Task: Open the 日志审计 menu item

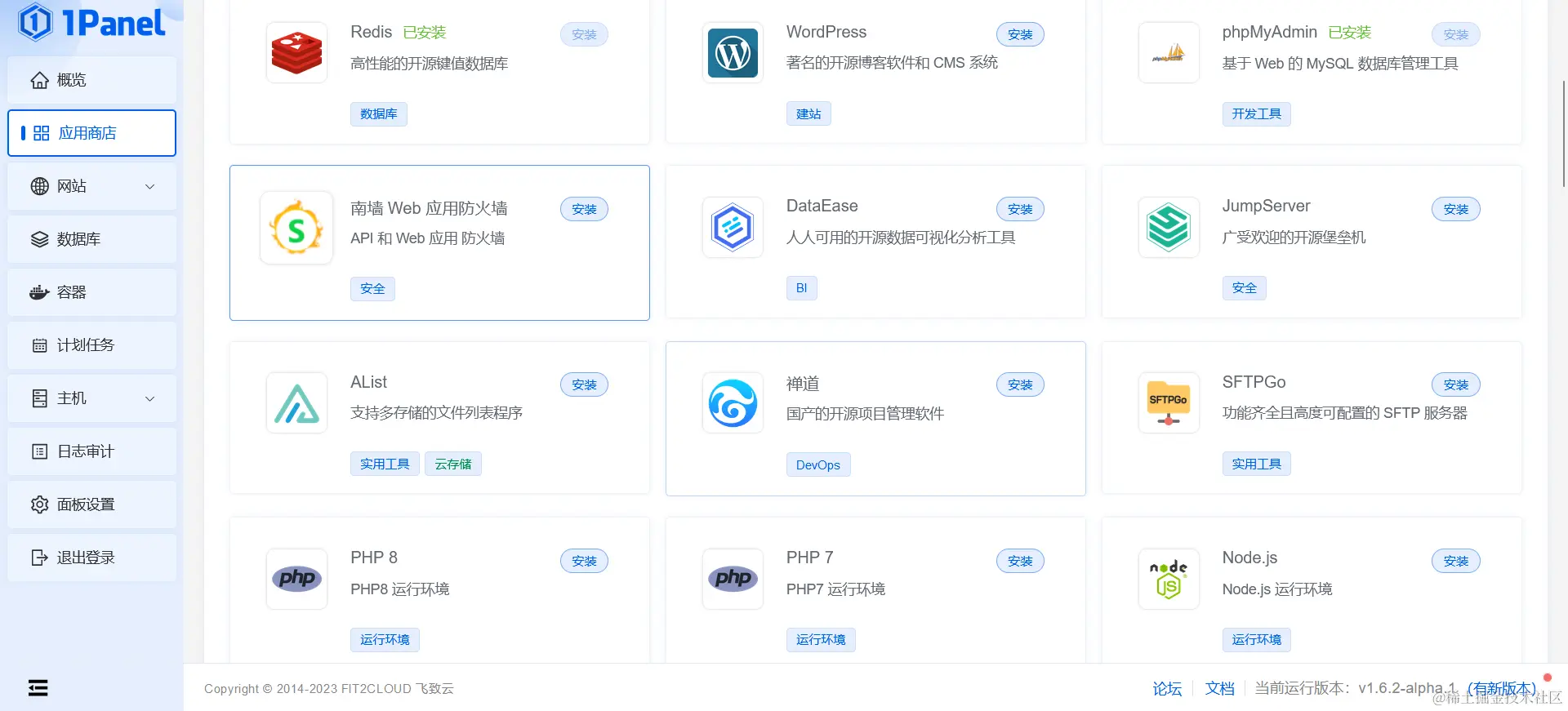Action: (92, 451)
